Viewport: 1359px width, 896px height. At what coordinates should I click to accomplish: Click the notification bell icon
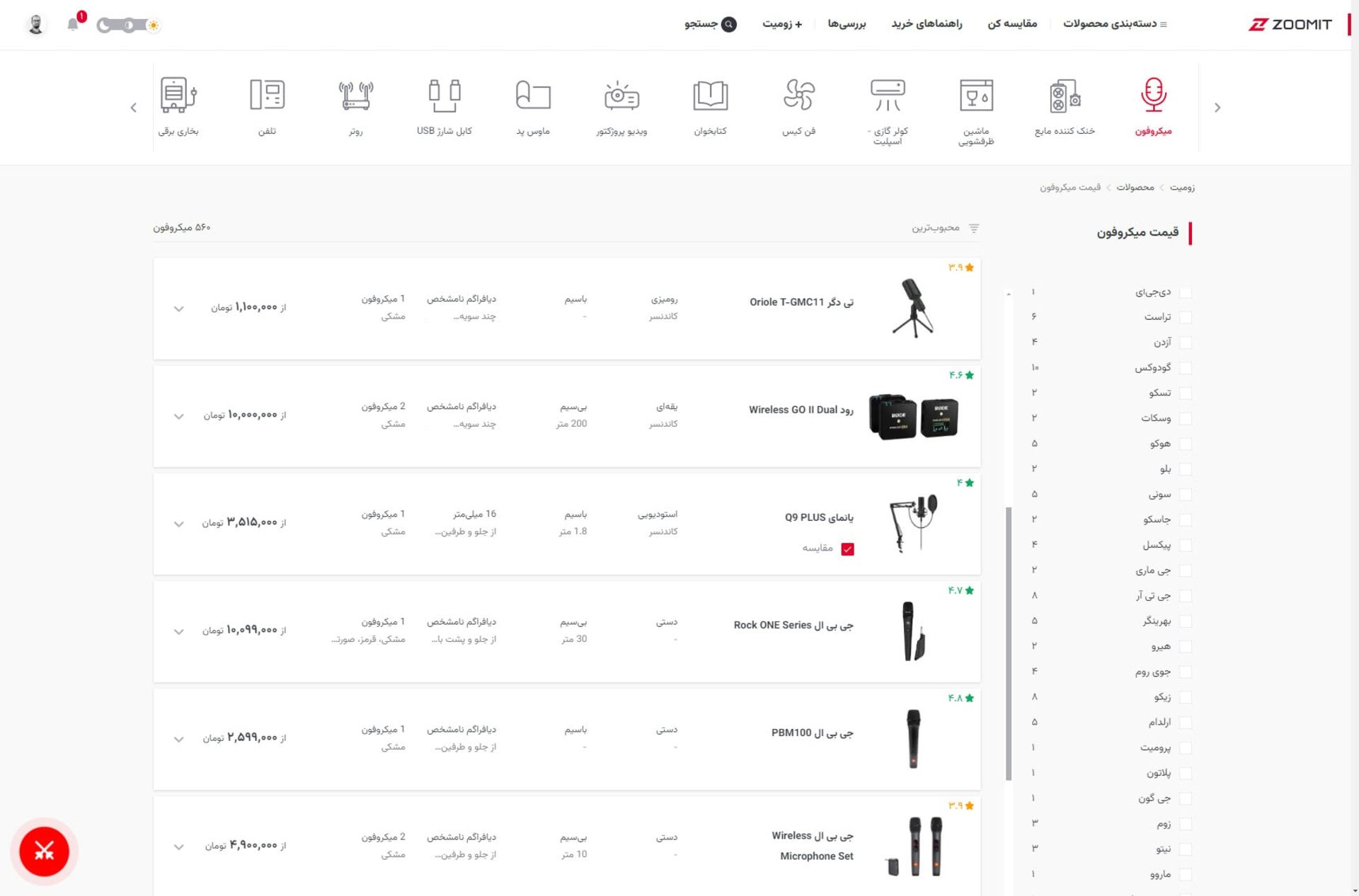pos(73,25)
